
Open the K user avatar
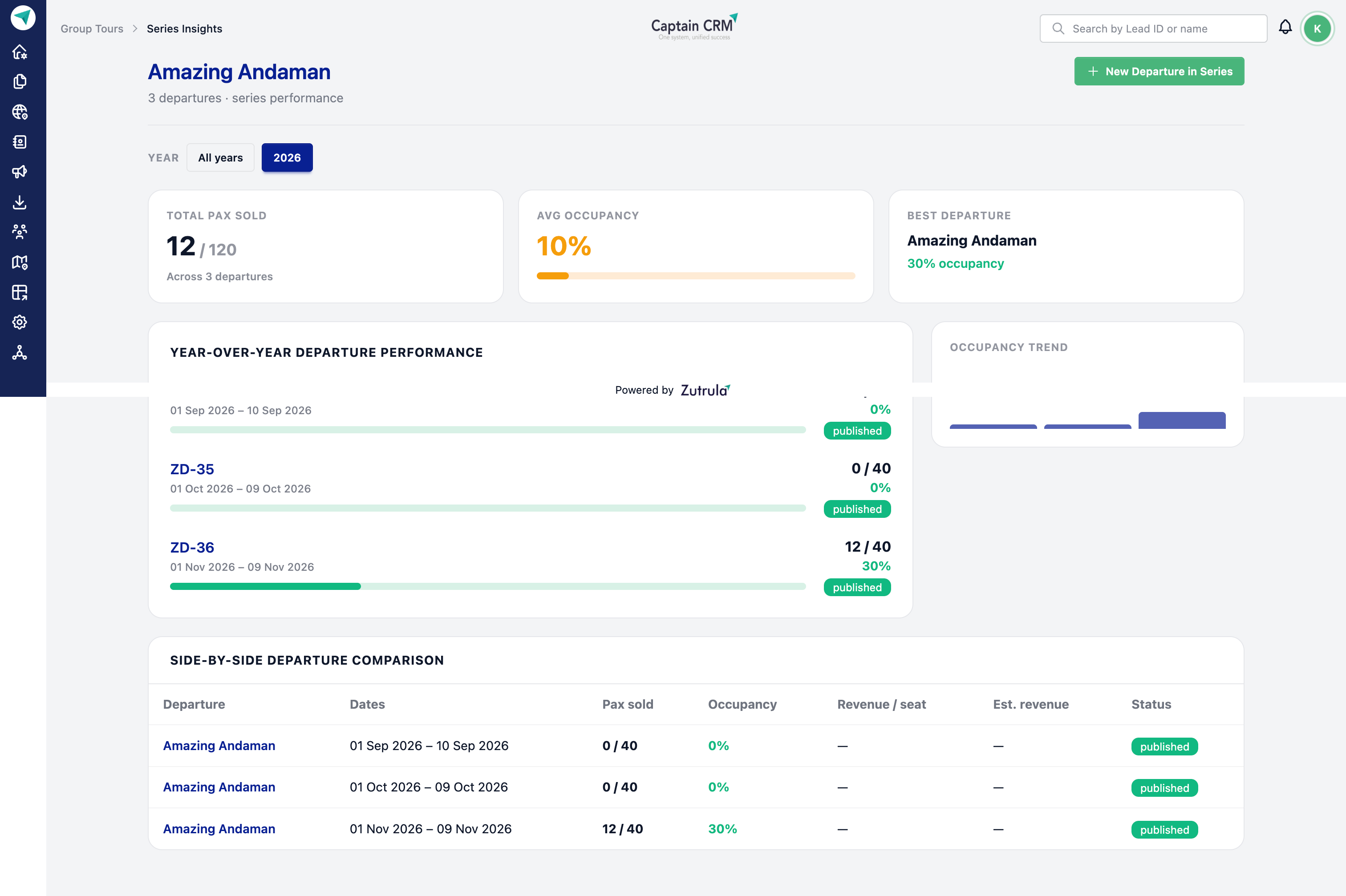tap(1318, 28)
